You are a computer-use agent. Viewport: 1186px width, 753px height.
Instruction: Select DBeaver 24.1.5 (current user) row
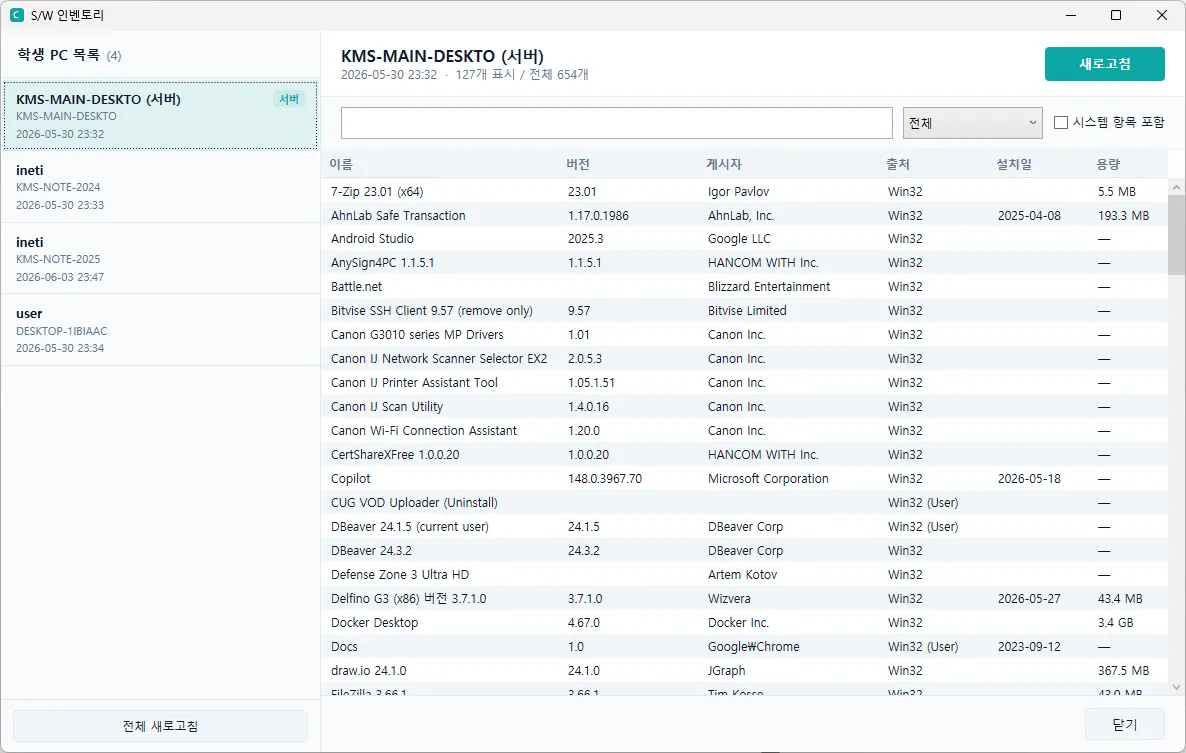pyautogui.click(x=745, y=527)
